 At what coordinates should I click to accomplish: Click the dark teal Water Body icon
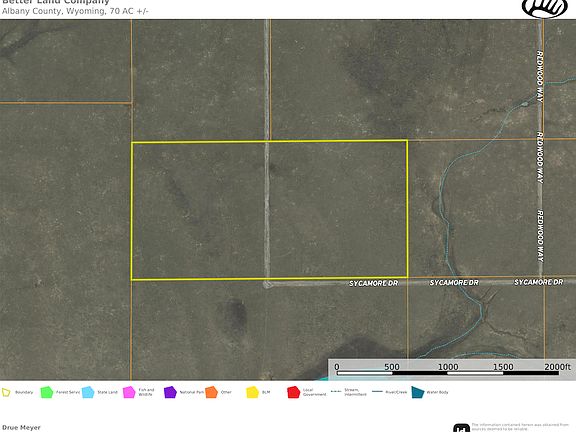(418, 392)
